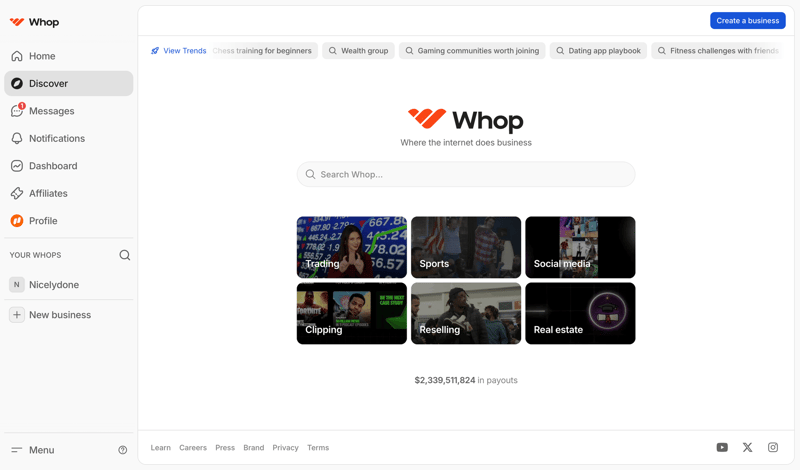Open Home from the sidebar
This screenshot has height=470, width=800.
click(x=68, y=56)
